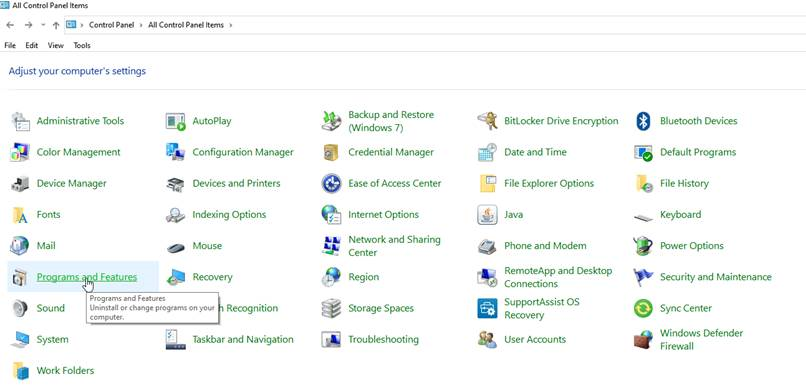Open Network and Sharing Center icon
This screenshot has height=392, width=806.
tap(332, 246)
